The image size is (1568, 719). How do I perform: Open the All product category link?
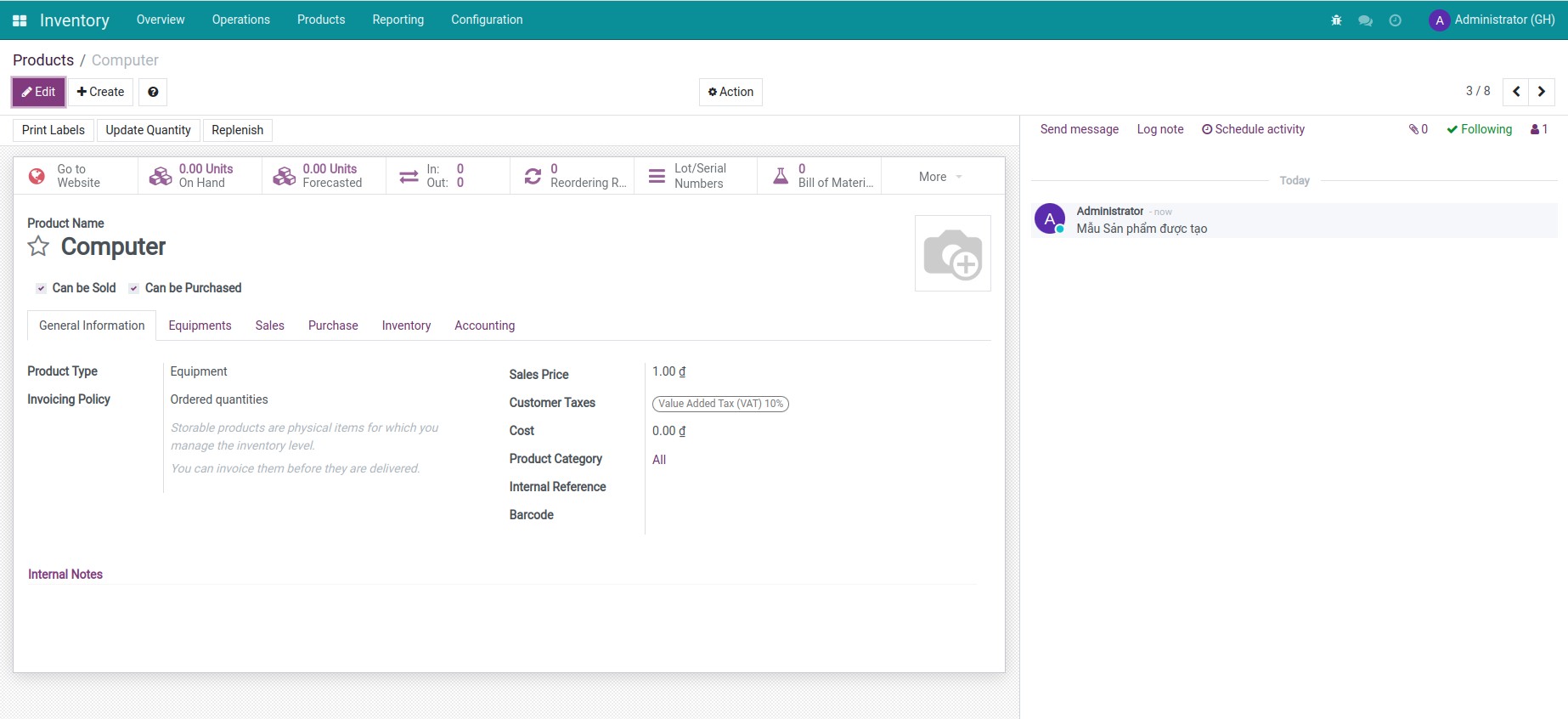(x=659, y=460)
